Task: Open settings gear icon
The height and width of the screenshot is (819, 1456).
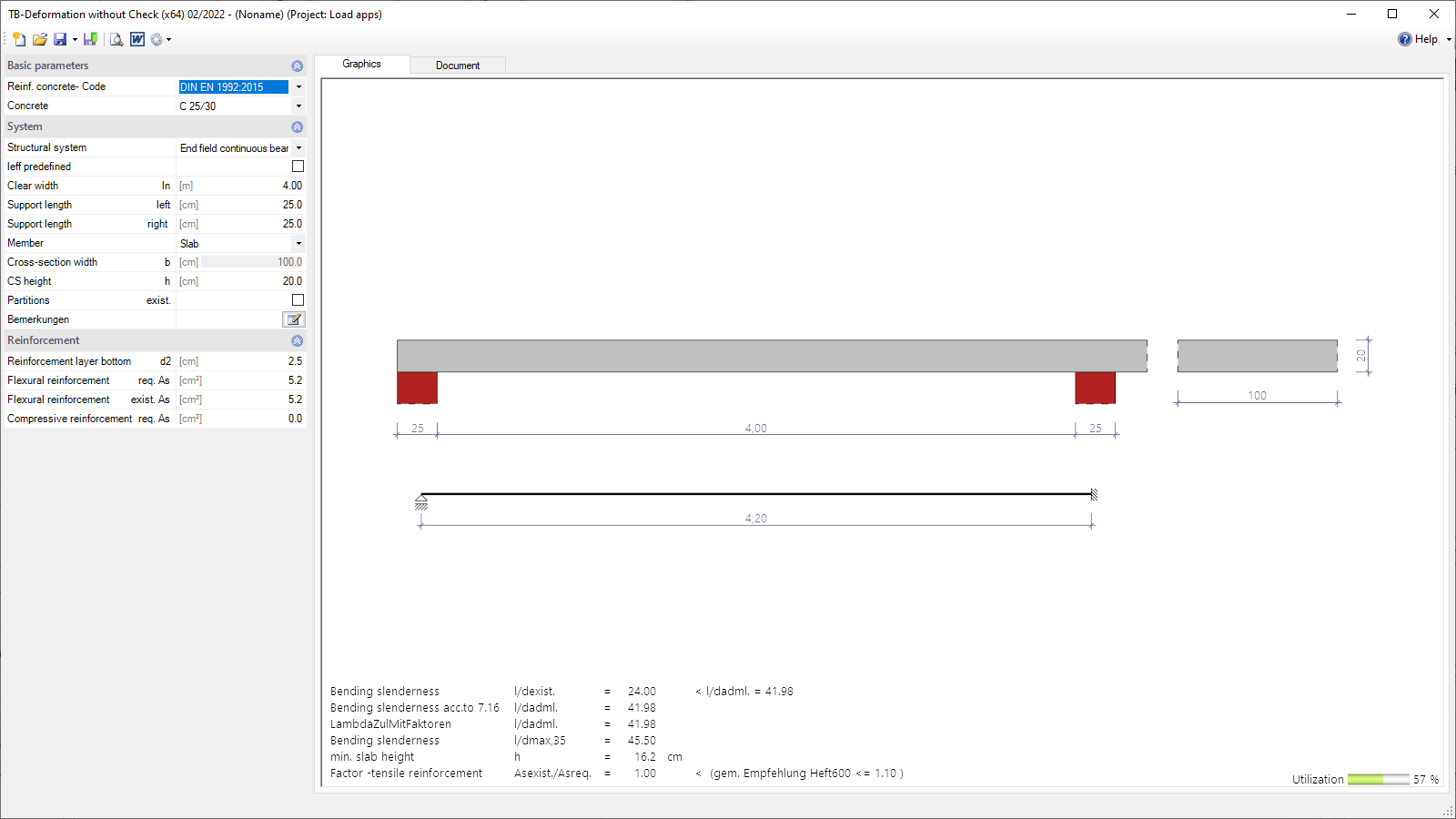Action: 157,39
